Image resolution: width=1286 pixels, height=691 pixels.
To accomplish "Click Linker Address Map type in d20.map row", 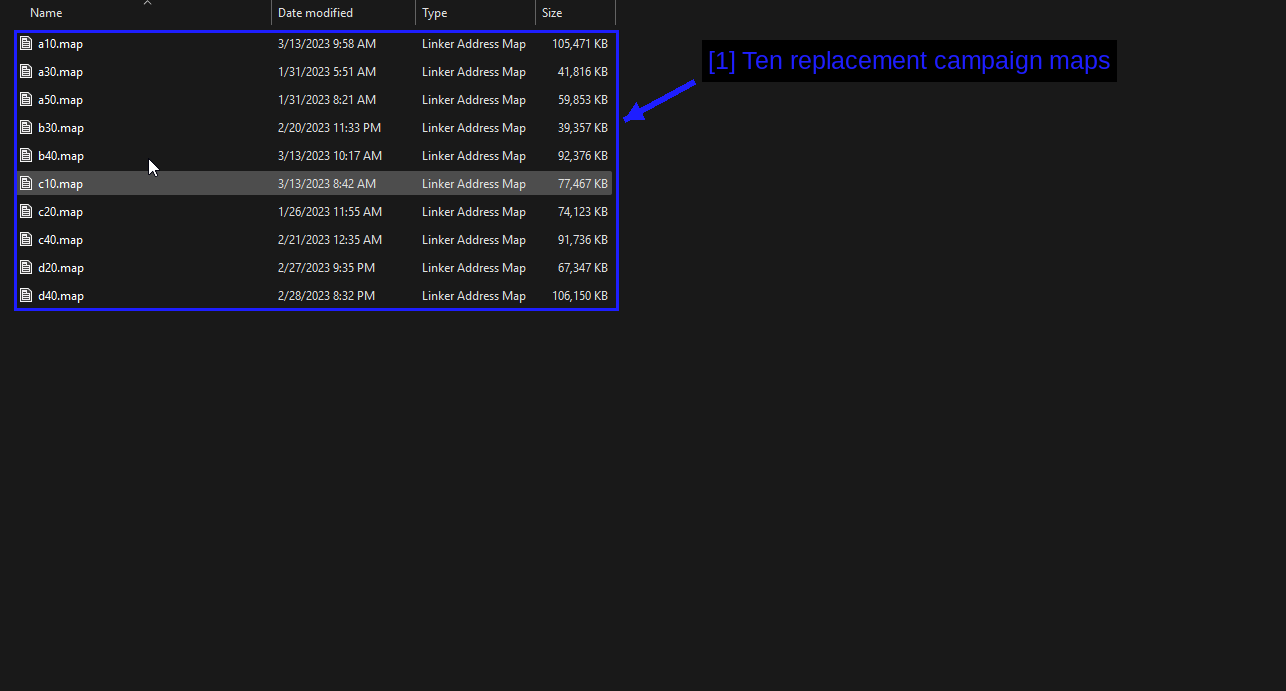I will tap(474, 268).
